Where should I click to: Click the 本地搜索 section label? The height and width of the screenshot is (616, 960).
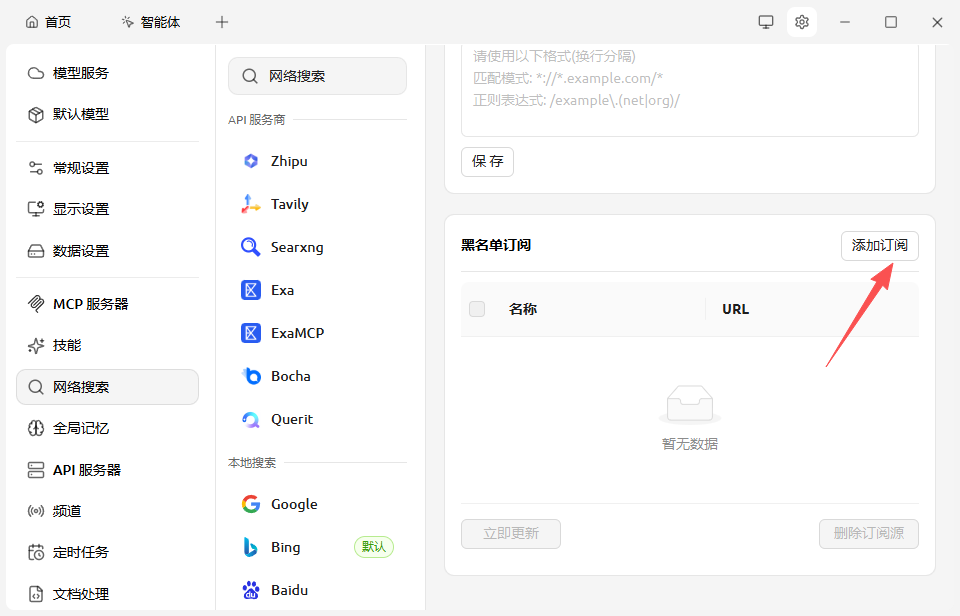(x=252, y=463)
